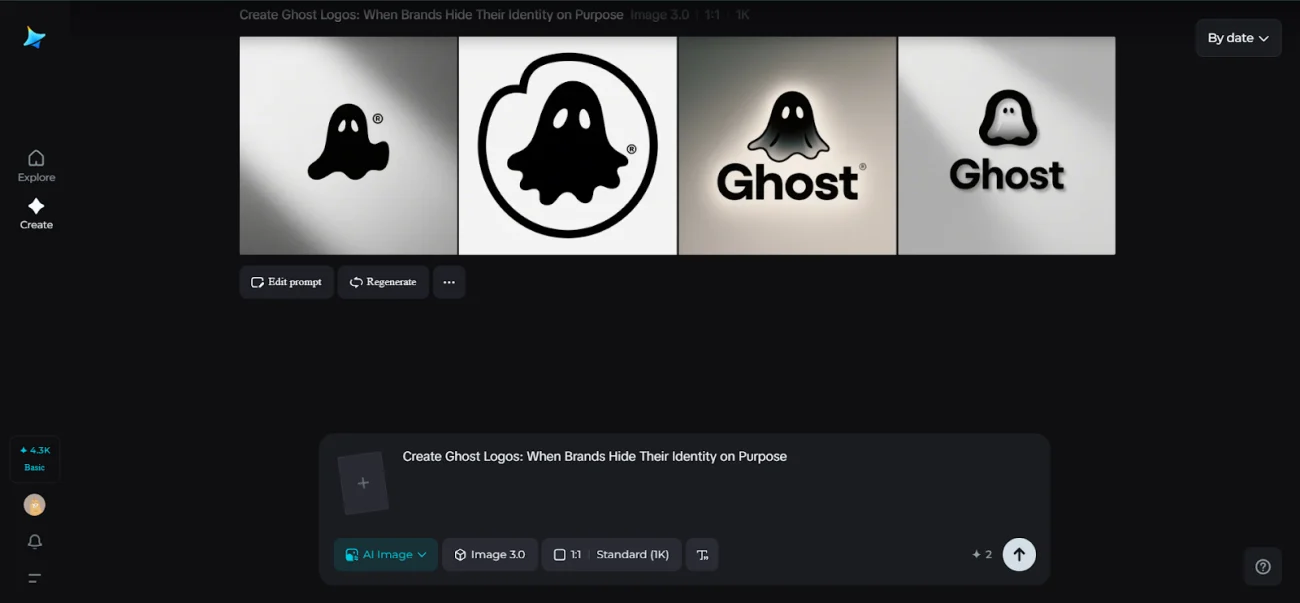Click the Regenerate button
The width and height of the screenshot is (1300, 603).
pos(383,282)
